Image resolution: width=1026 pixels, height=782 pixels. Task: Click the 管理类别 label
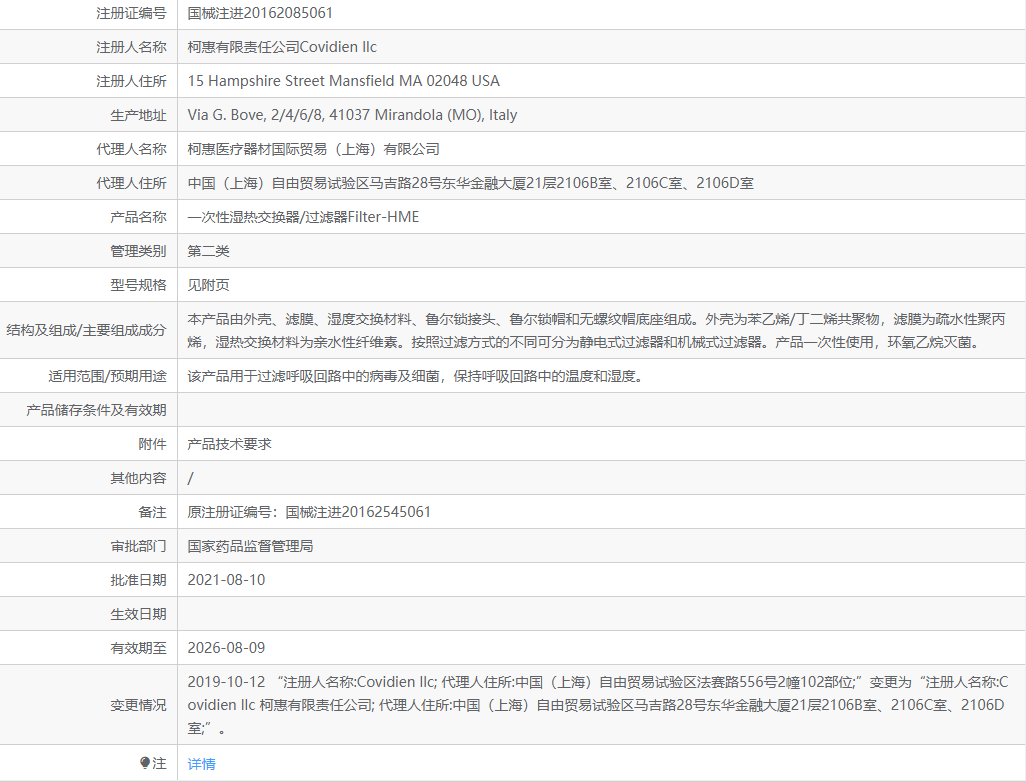138,251
